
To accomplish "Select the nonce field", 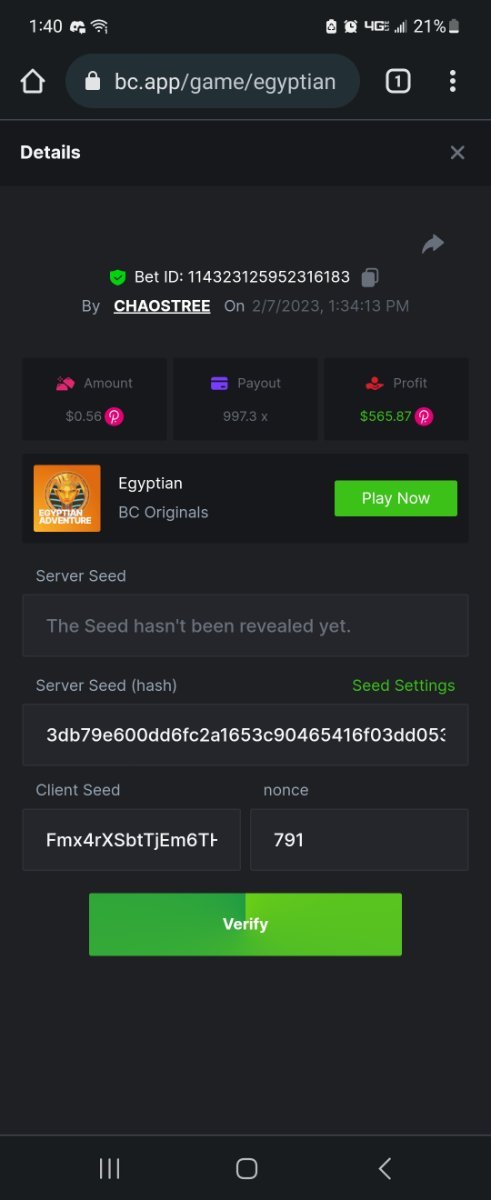I will point(359,840).
